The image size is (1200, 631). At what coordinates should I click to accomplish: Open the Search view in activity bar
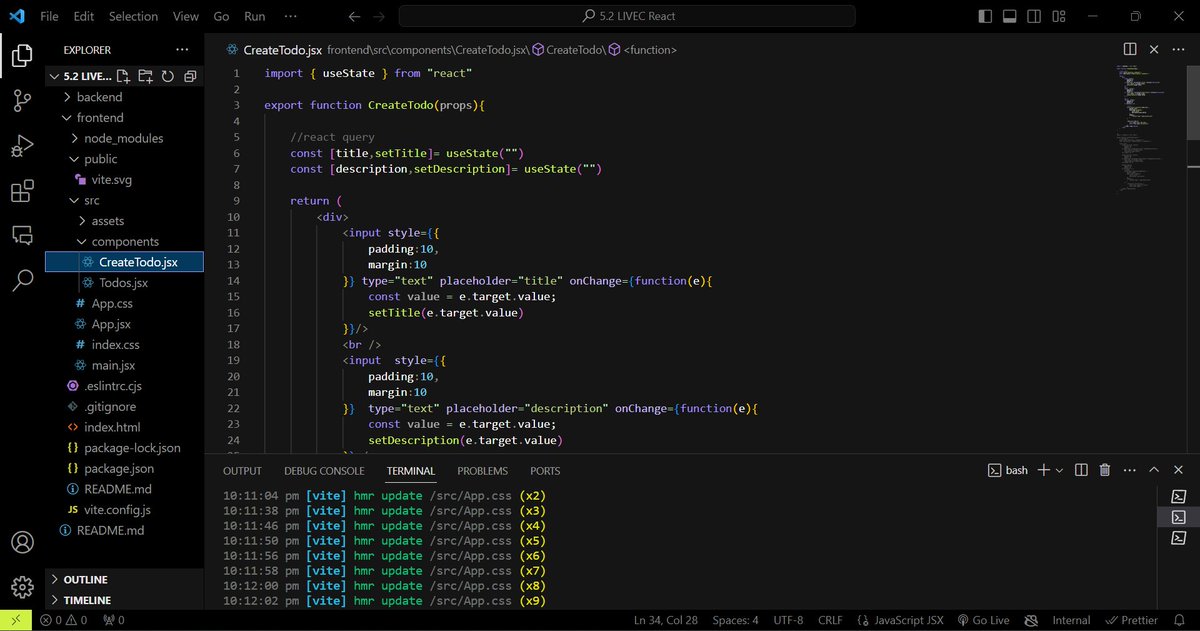(22, 280)
